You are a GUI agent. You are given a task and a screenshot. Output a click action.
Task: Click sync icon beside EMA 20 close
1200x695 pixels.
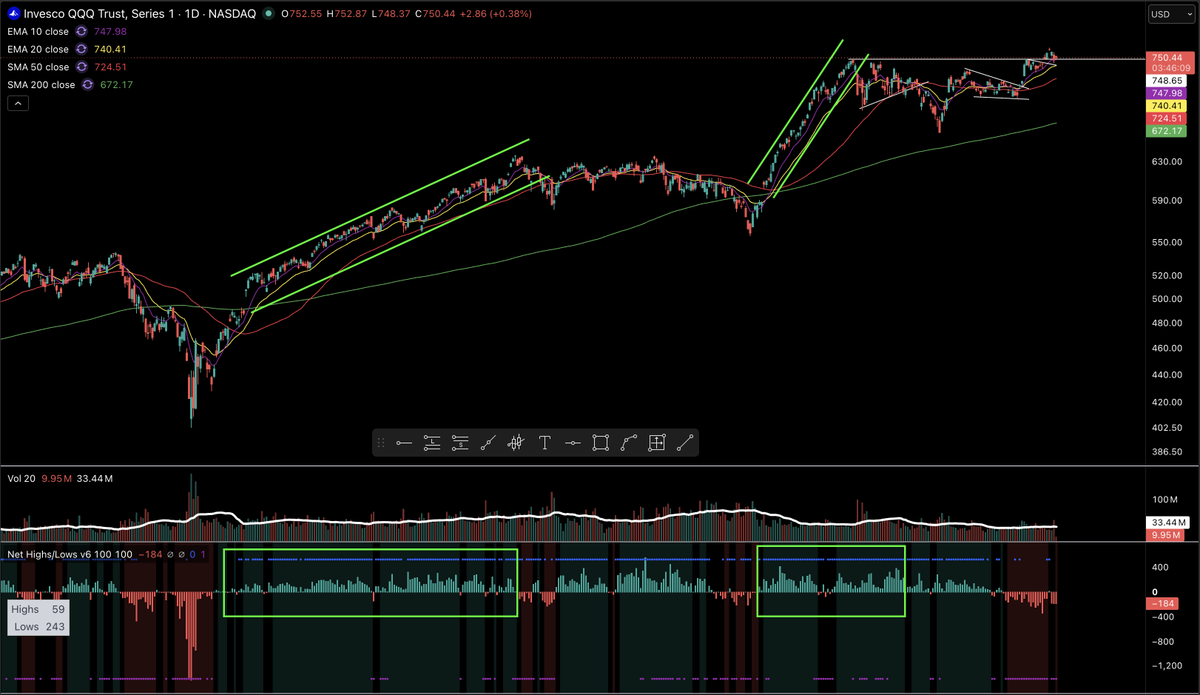pos(80,49)
